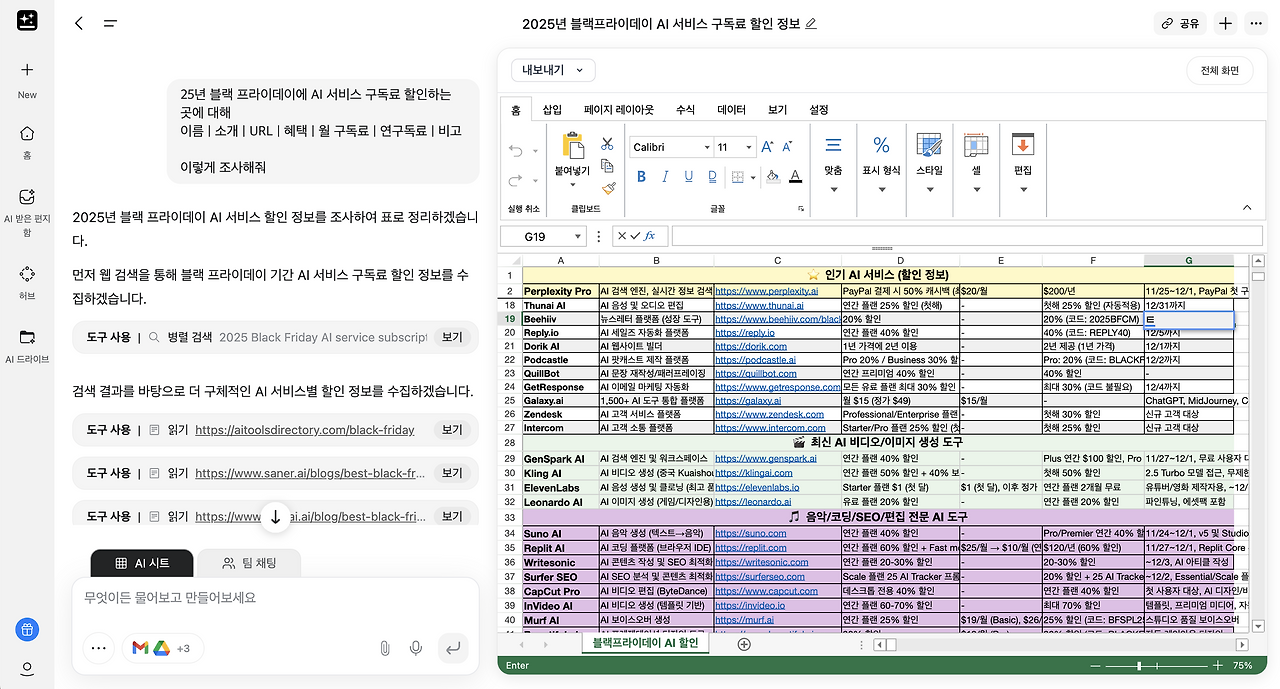Click 보기 on the 병렬 검색 row
The height and width of the screenshot is (689, 1280).
pyautogui.click(x=452, y=338)
